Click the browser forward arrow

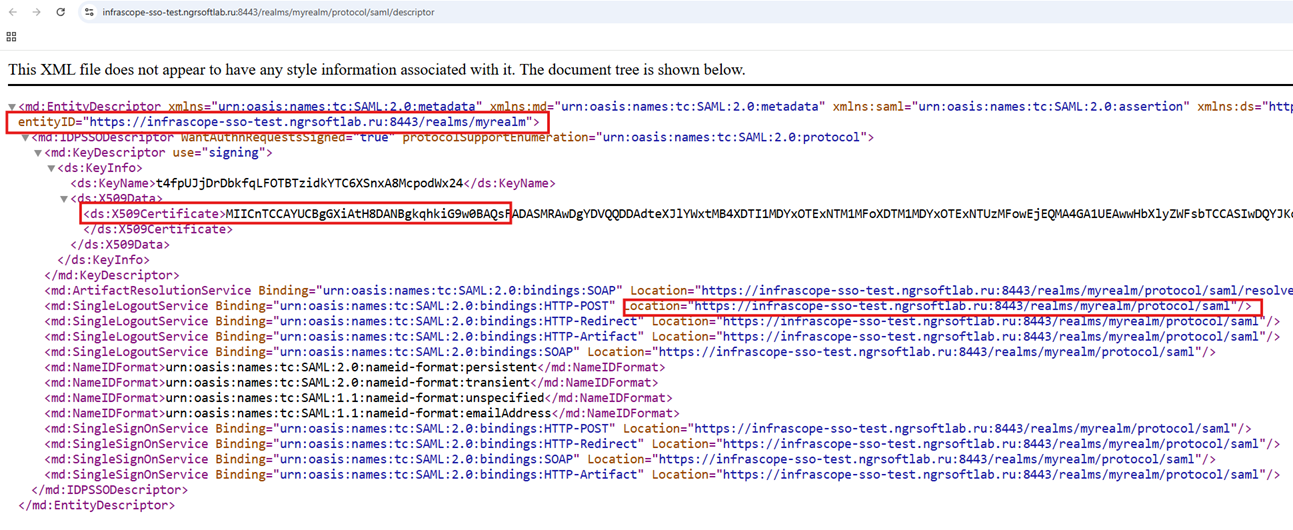tap(37, 12)
